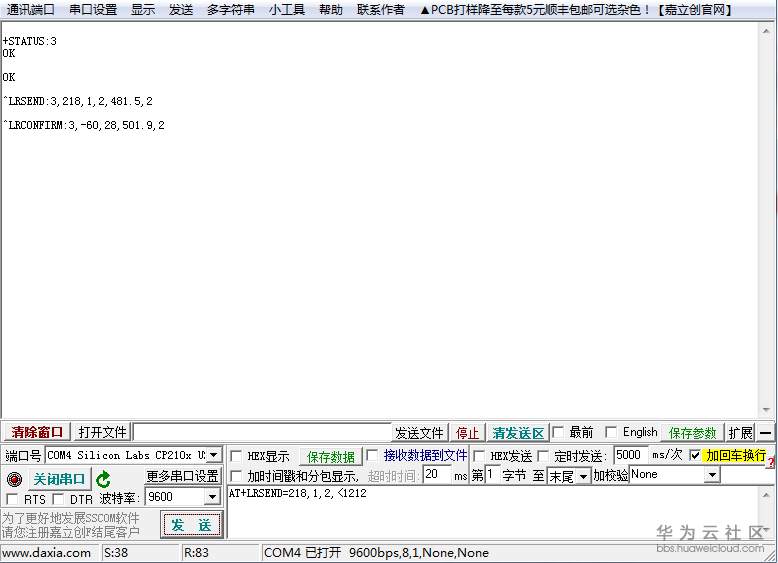Click the R:83 received counter

(x=196, y=553)
